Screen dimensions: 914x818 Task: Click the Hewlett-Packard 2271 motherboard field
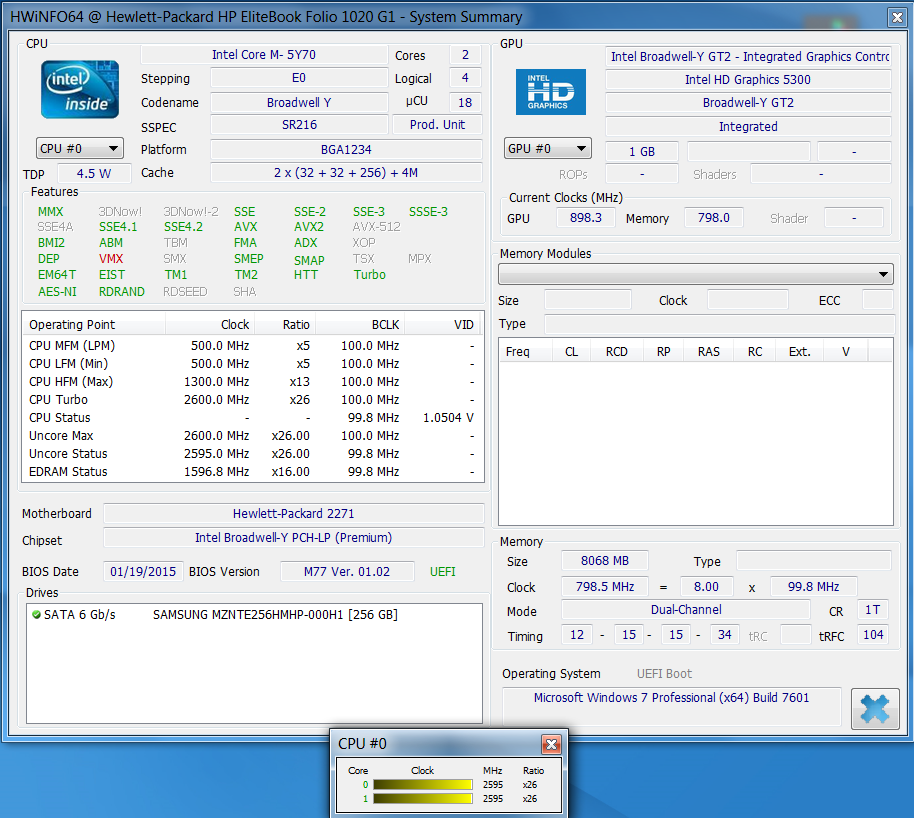pos(294,514)
